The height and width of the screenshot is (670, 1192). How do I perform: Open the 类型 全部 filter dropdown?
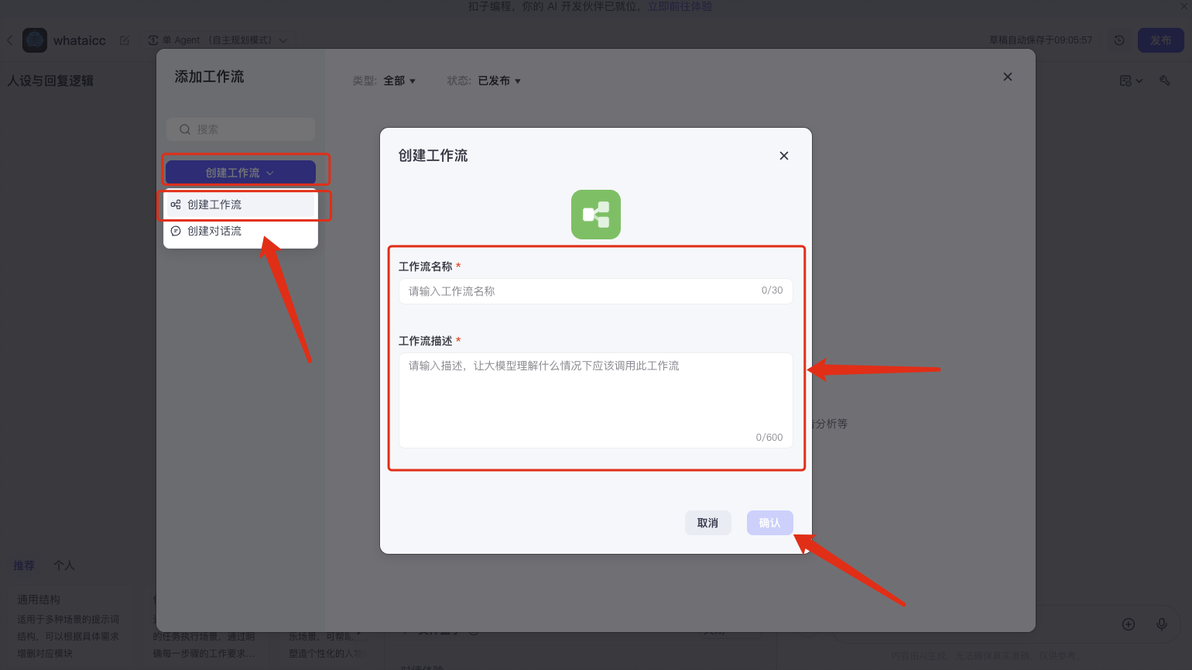399,81
